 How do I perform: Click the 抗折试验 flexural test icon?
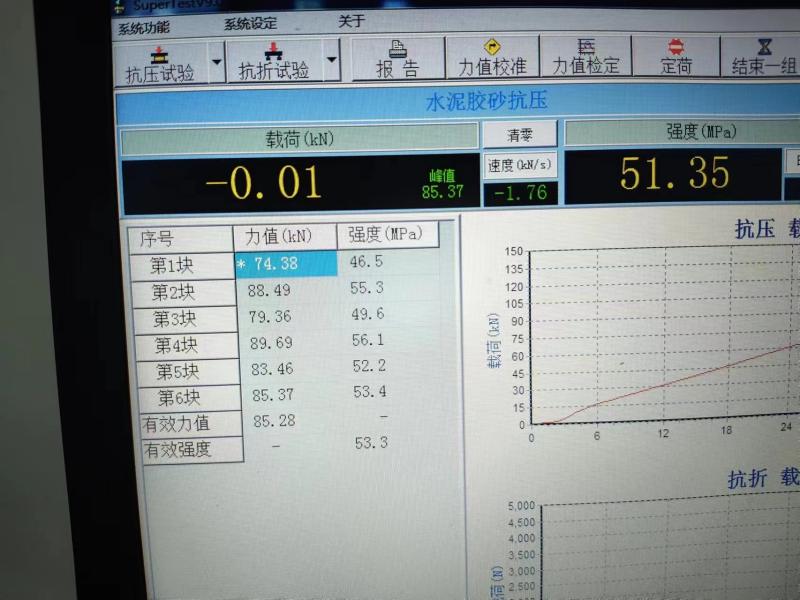click(x=273, y=50)
